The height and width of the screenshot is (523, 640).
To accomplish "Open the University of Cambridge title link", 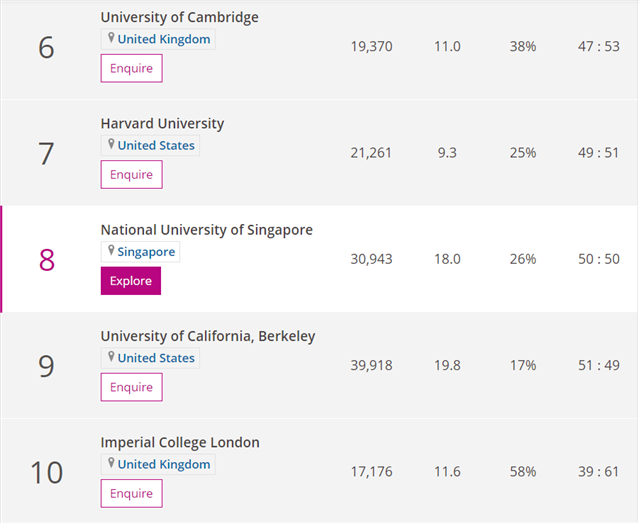I will pyautogui.click(x=180, y=17).
